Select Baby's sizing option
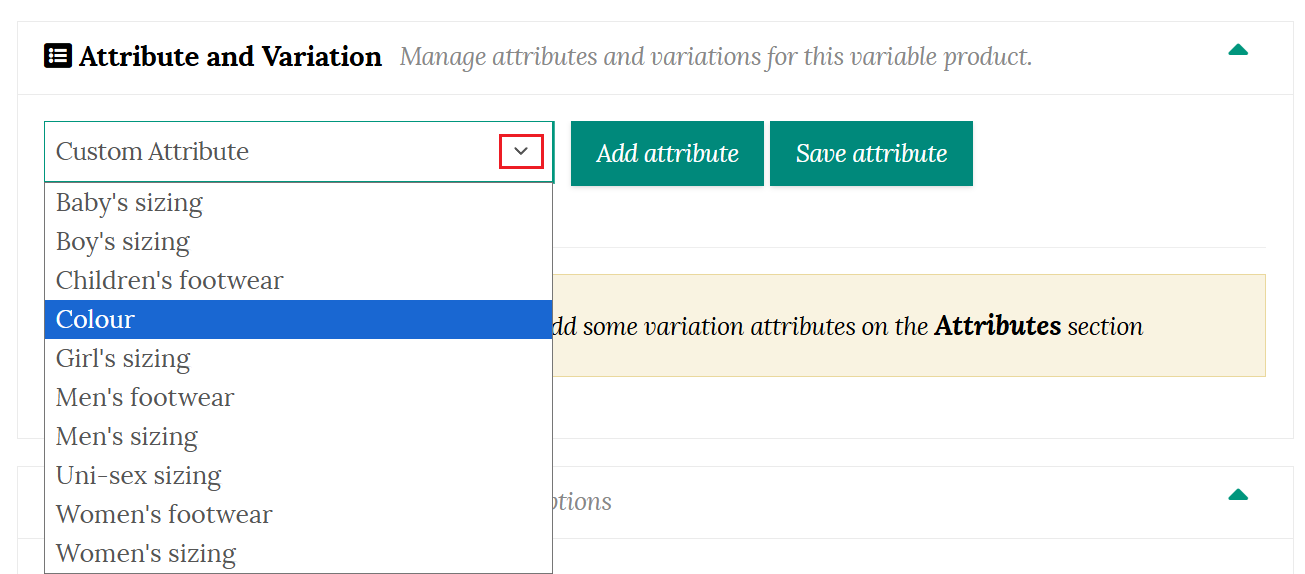The image size is (1305, 574). coord(298,202)
